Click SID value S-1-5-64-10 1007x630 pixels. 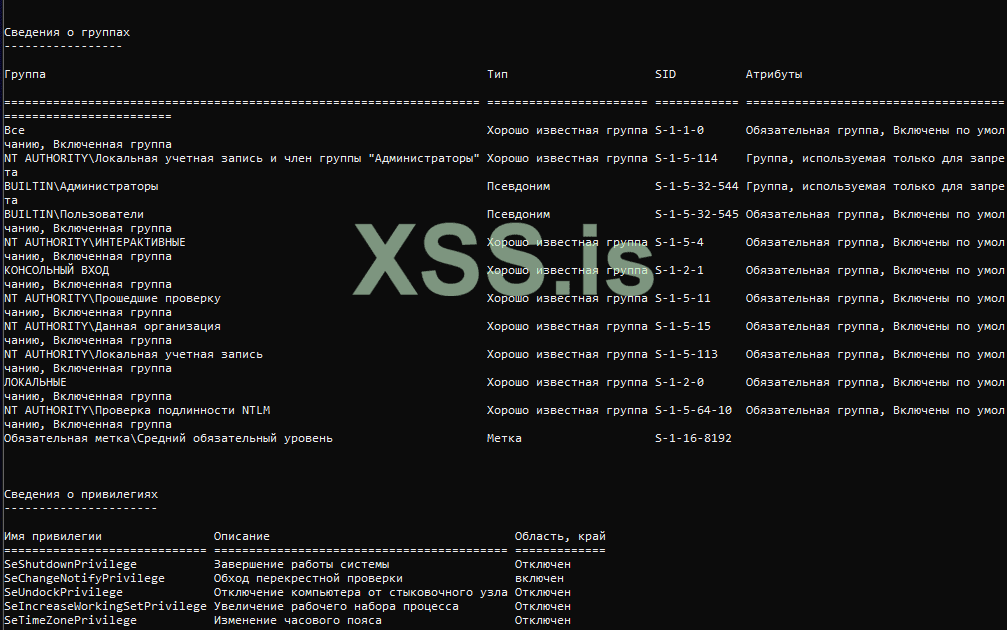[694, 410]
